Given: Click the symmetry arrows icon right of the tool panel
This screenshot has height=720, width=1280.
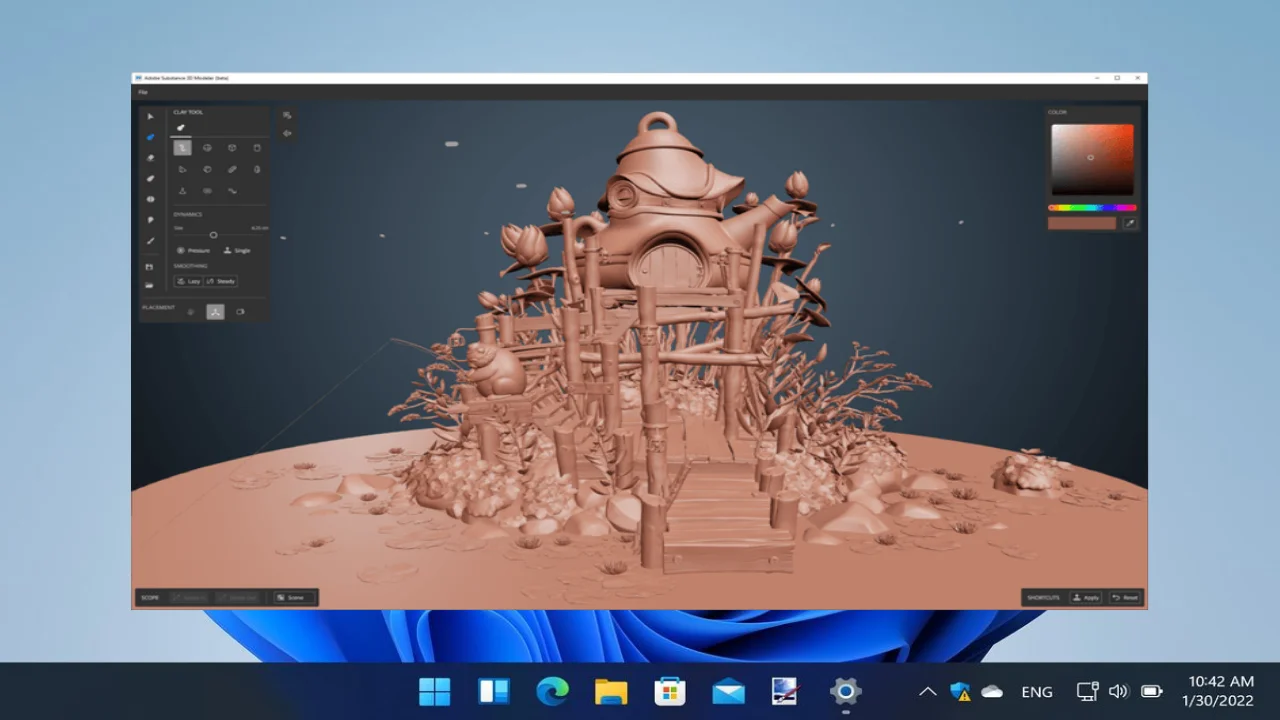Looking at the screenshot, I should click(287, 133).
